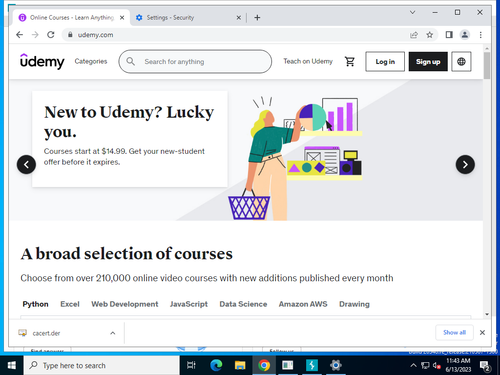Viewport: 500px width, 375px height.
Task: Click the Log in button
Action: 385,61
